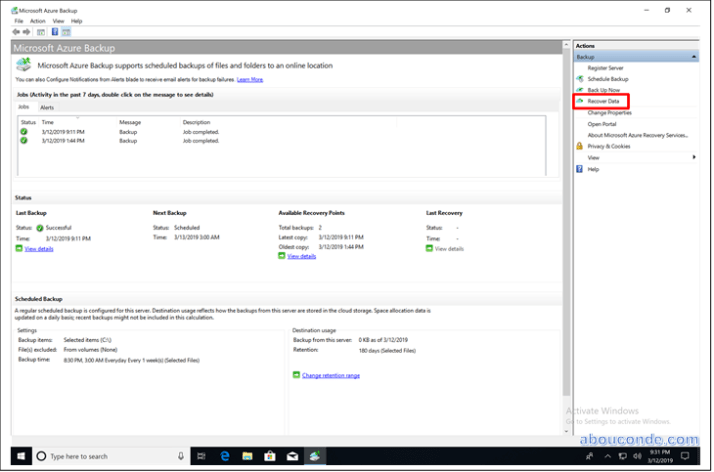Viewport: 714px width, 472px height.
Task: Click the blue Help icon in toolbar
Action: pos(54,31)
